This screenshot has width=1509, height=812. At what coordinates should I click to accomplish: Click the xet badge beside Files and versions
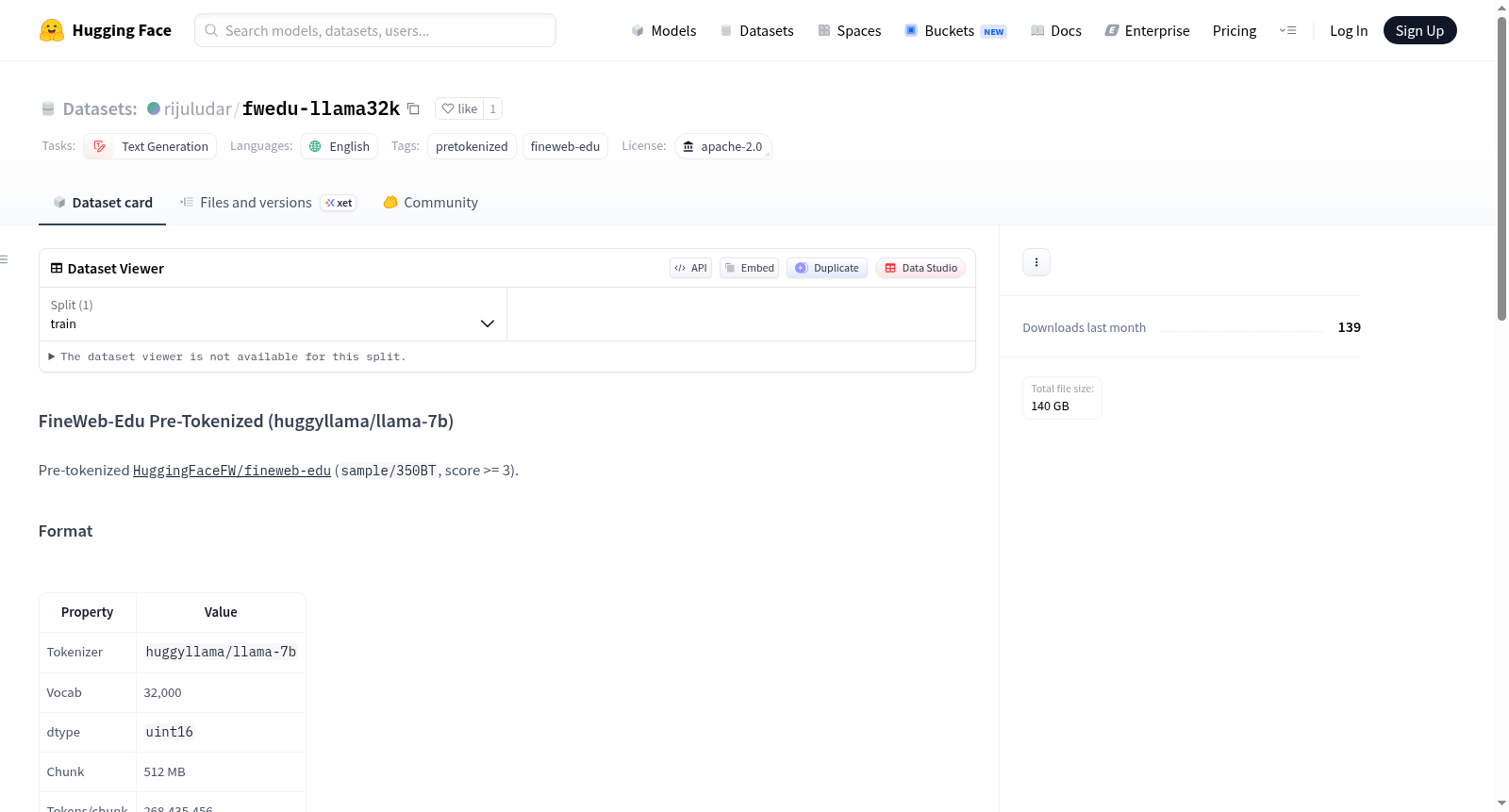point(339,203)
